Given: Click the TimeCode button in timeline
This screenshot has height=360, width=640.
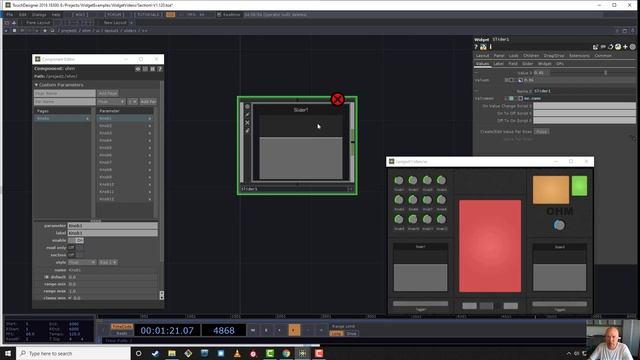Looking at the screenshot, I should pos(122,327).
